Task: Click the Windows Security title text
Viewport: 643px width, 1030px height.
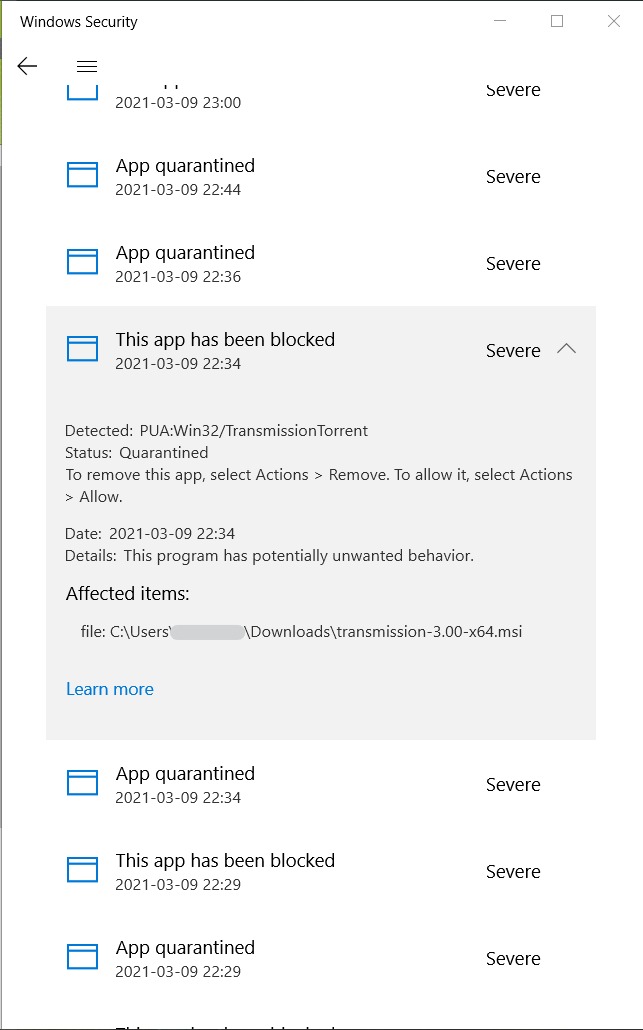Action: [x=79, y=22]
